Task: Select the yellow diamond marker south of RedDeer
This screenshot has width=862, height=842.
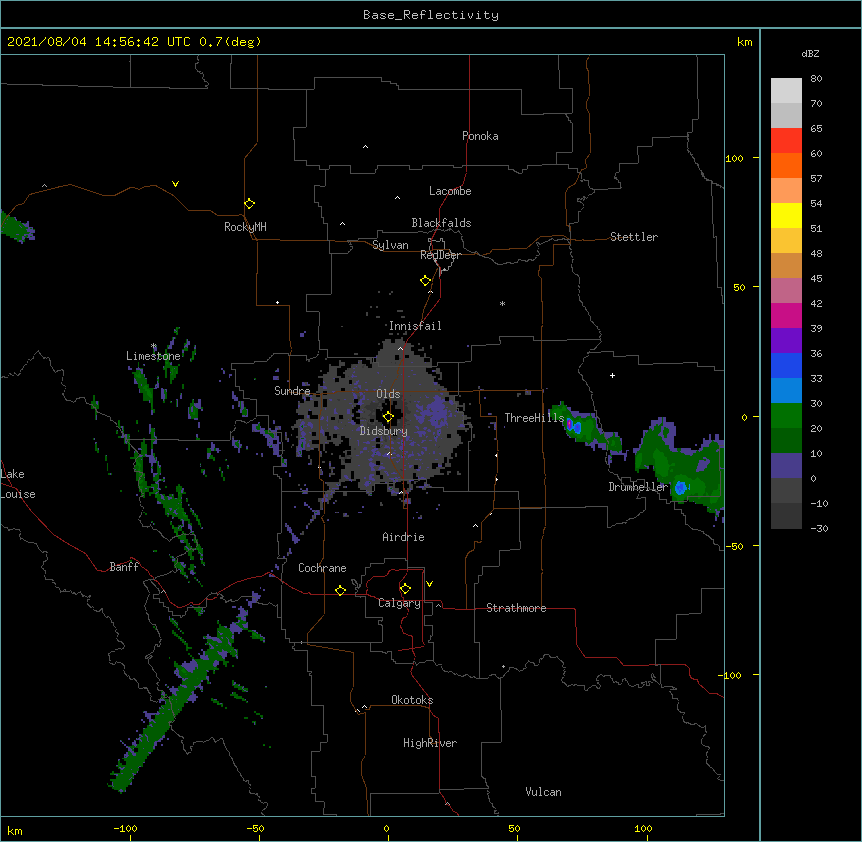Action: pyautogui.click(x=426, y=281)
